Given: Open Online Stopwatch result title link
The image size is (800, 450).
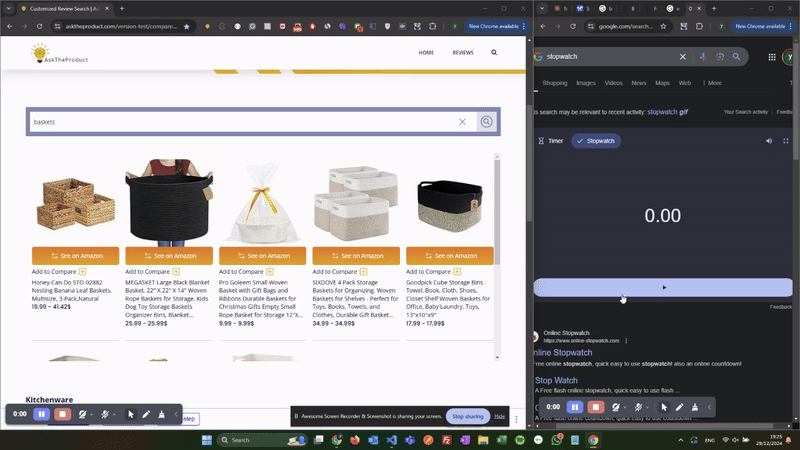Looking at the screenshot, I should coord(563,353).
